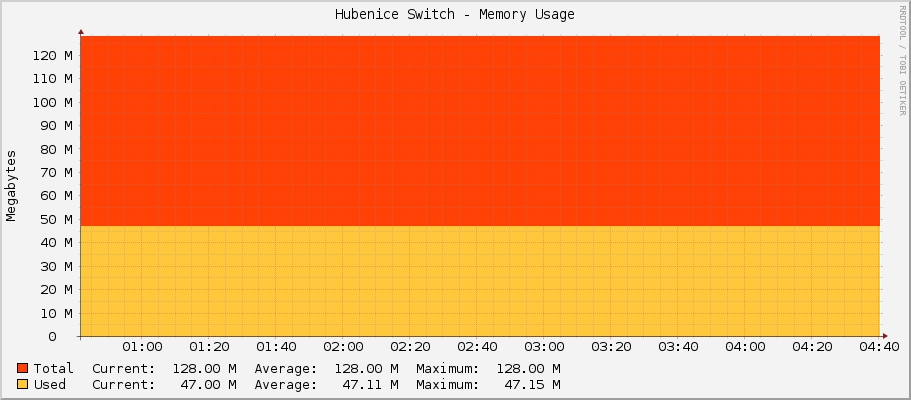Click the '01:00' time axis label
Viewport: 911px width, 400px height.
(142, 347)
